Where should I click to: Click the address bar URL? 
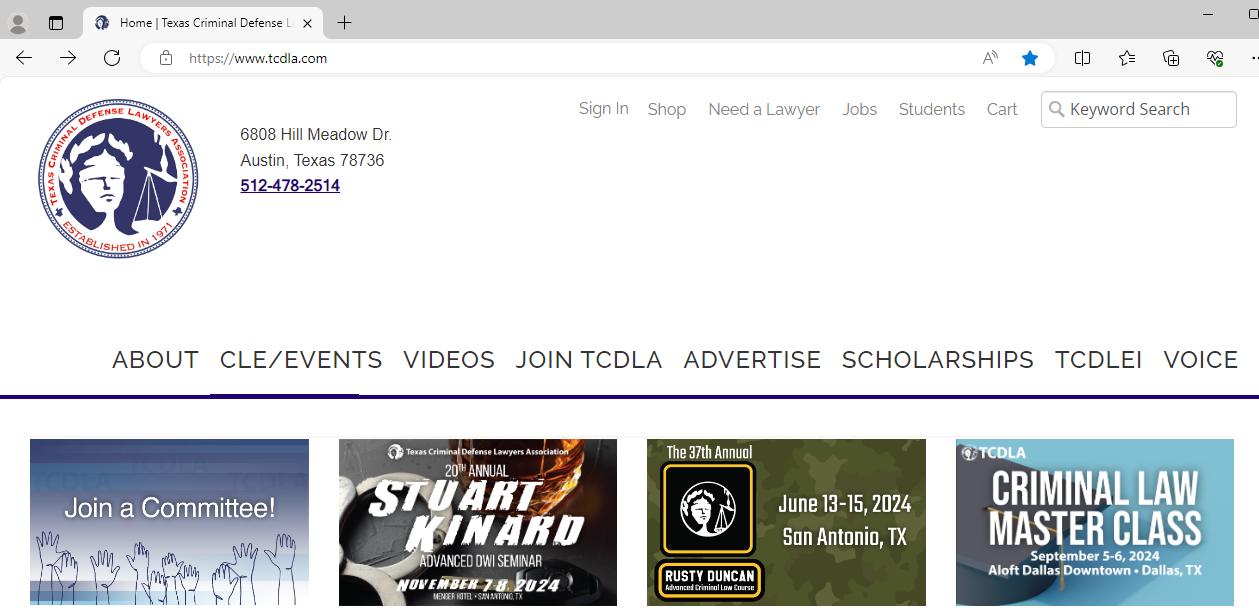[x=258, y=58]
